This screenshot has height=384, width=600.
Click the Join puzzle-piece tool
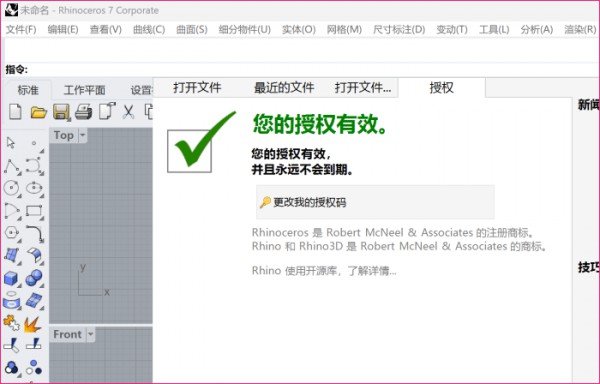pyautogui.click(x=11, y=323)
